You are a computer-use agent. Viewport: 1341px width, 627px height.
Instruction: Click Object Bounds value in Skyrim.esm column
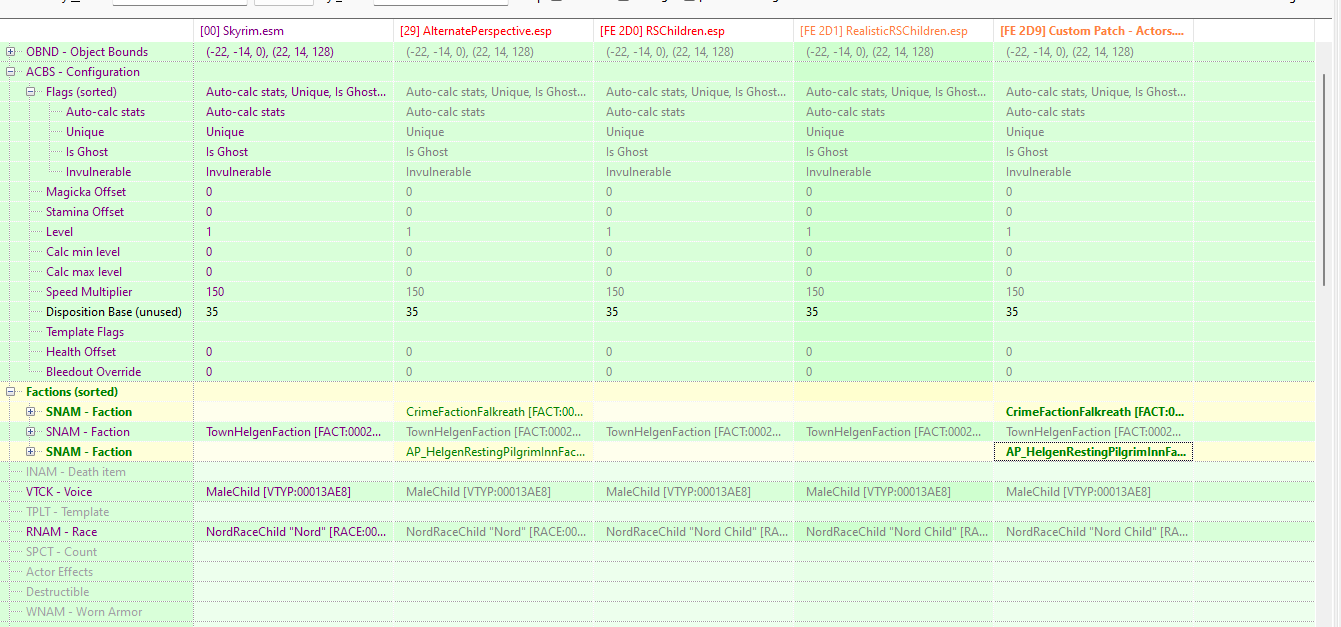pyautogui.click(x=294, y=52)
